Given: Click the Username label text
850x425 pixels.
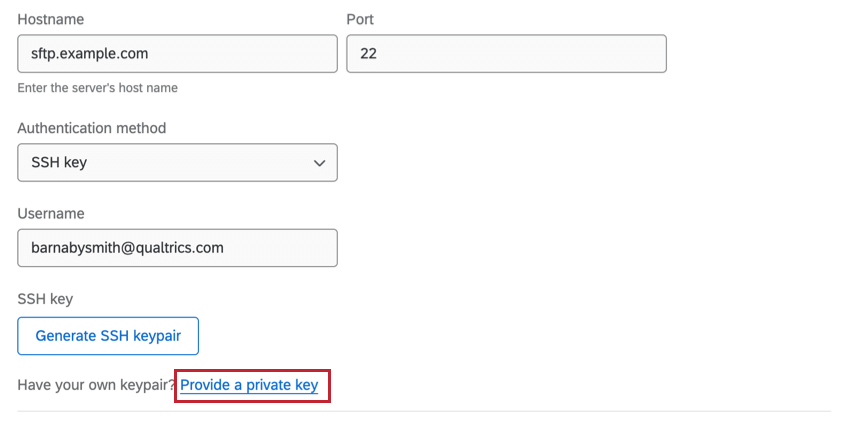Looking at the screenshot, I should (x=51, y=213).
